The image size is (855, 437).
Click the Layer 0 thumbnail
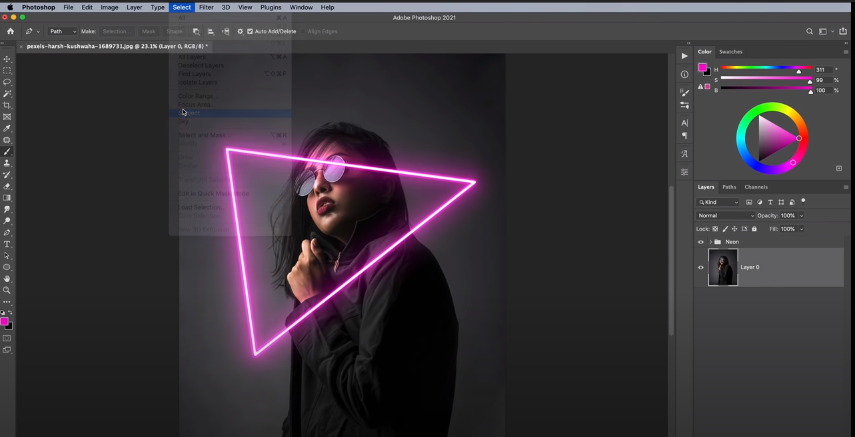(722, 267)
